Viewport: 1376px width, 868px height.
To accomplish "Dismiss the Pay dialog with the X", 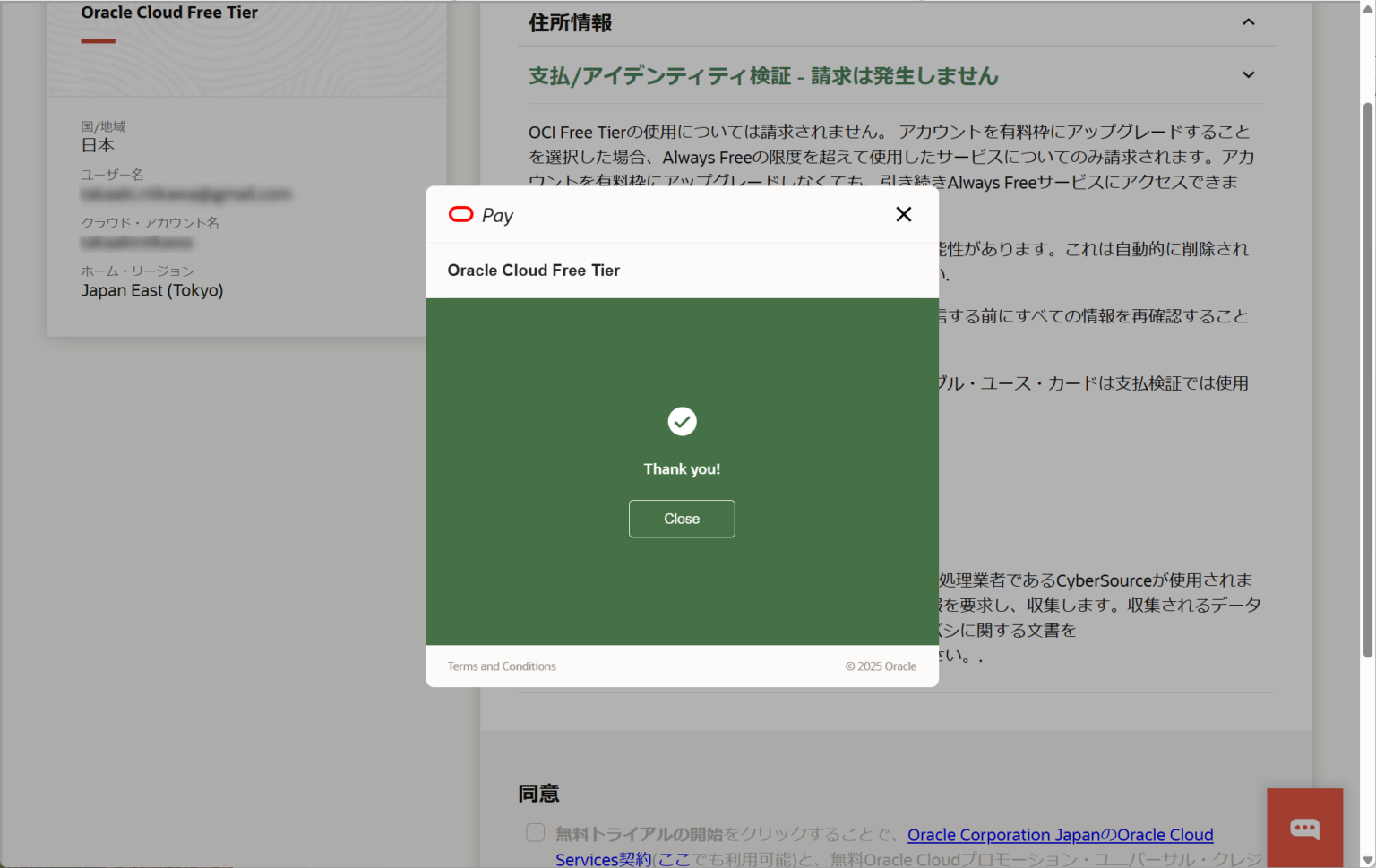I will coord(903,214).
